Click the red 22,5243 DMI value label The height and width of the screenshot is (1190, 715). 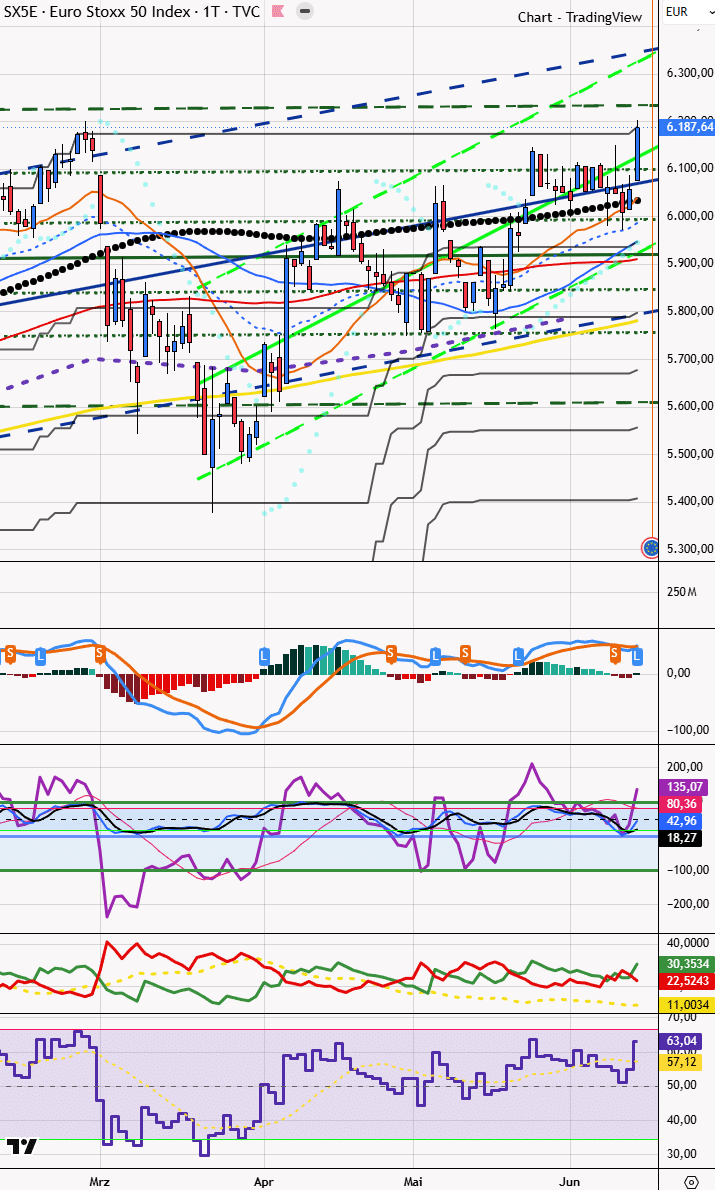pyautogui.click(x=688, y=981)
